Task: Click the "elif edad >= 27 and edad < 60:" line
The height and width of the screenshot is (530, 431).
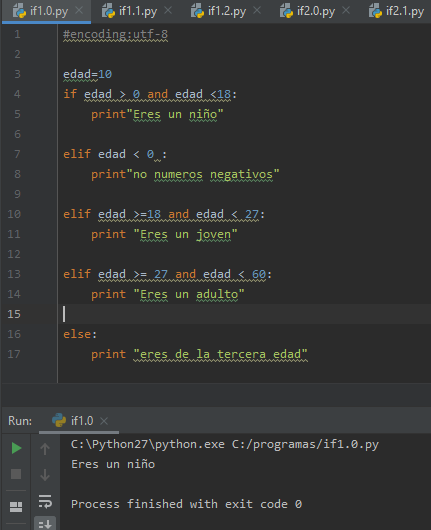Action: click(x=167, y=274)
